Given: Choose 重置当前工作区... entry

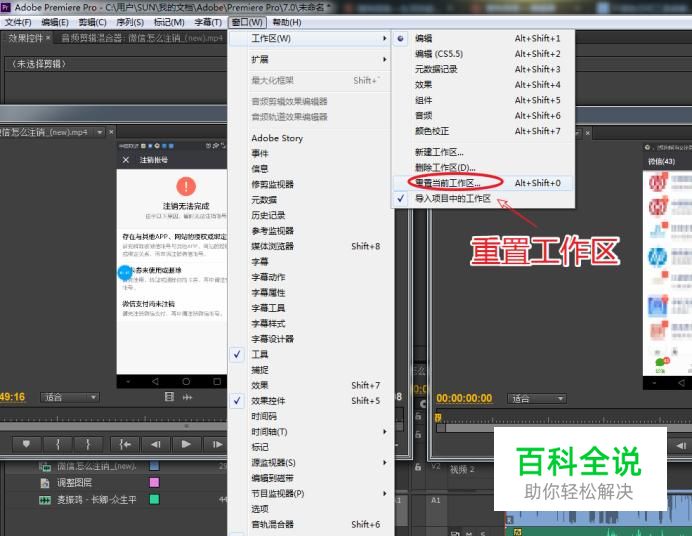Looking at the screenshot, I should click(x=483, y=183).
